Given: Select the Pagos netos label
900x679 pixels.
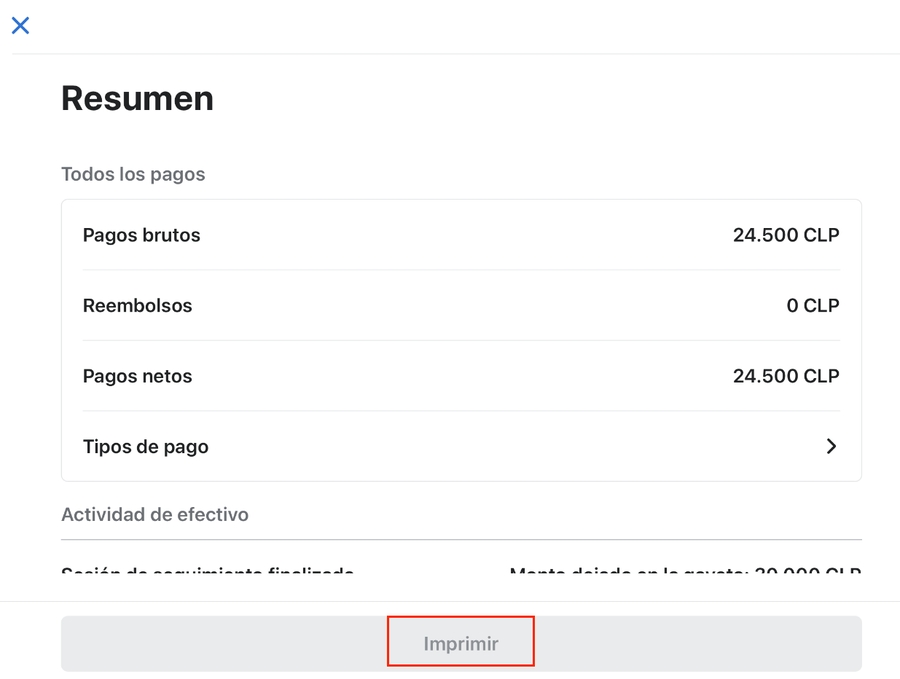Looking at the screenshot, I should pyautogui.click(x=138, y=377).
